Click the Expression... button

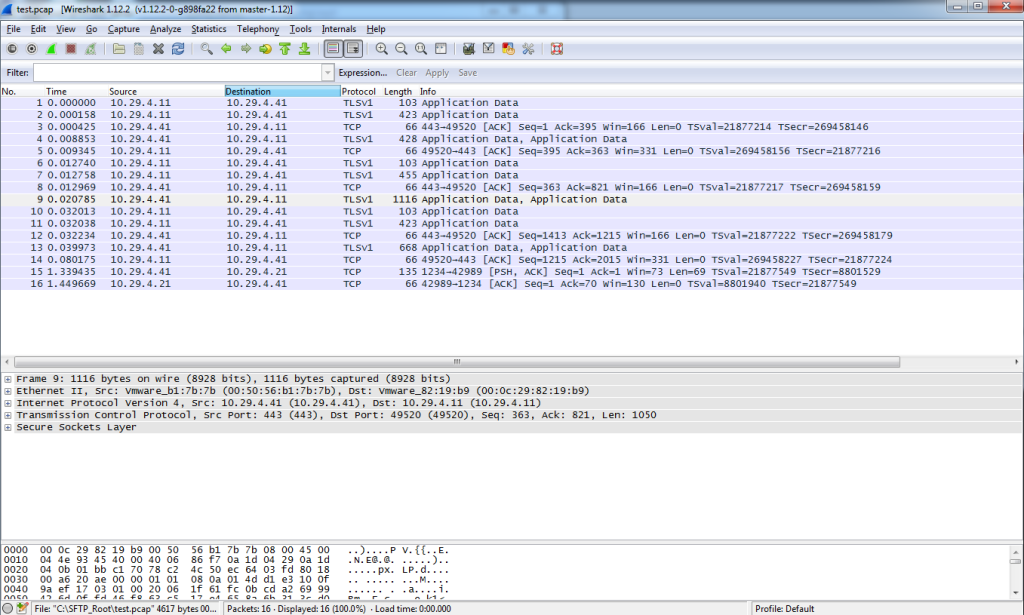pyautogui.click(x=362, y=72)
